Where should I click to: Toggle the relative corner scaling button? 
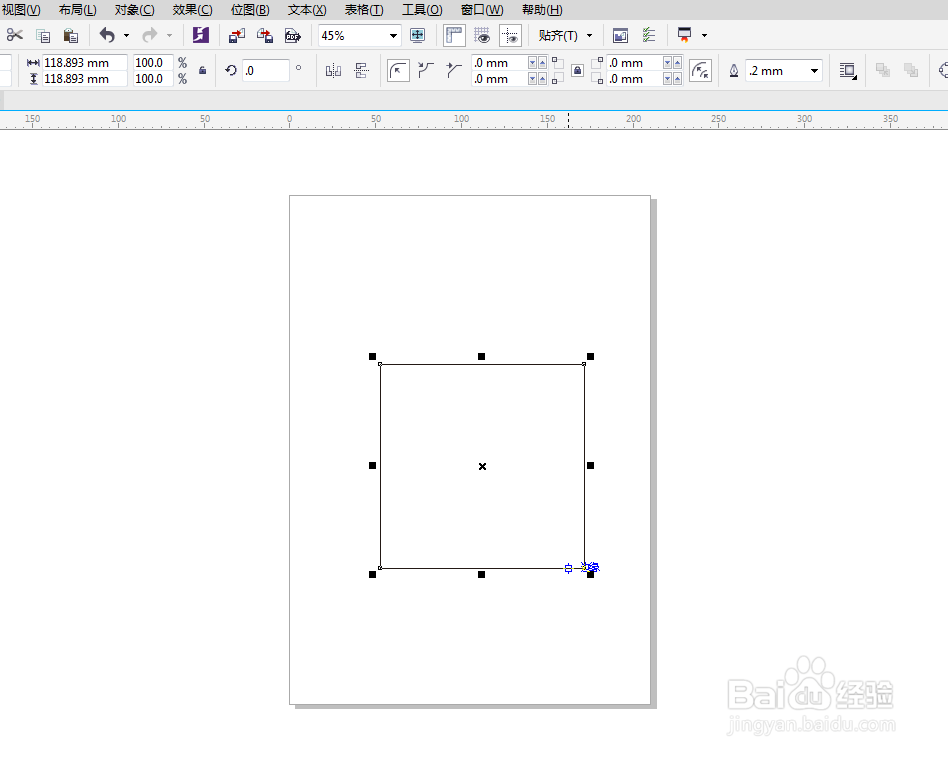700,71
